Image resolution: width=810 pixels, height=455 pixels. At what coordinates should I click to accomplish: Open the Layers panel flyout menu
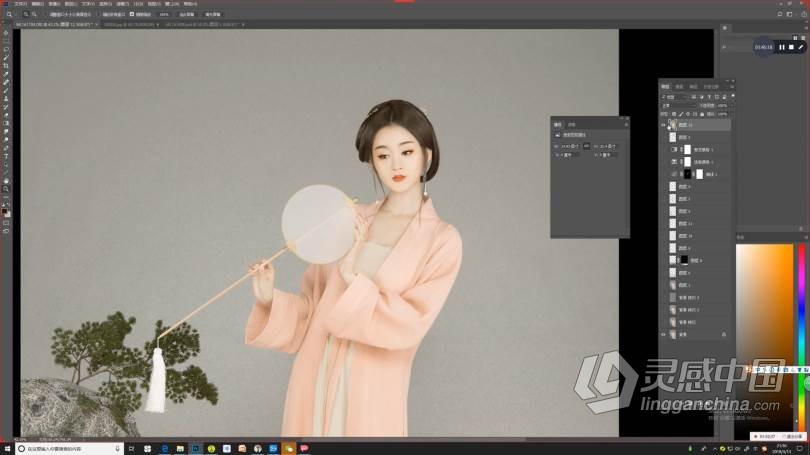733,86
